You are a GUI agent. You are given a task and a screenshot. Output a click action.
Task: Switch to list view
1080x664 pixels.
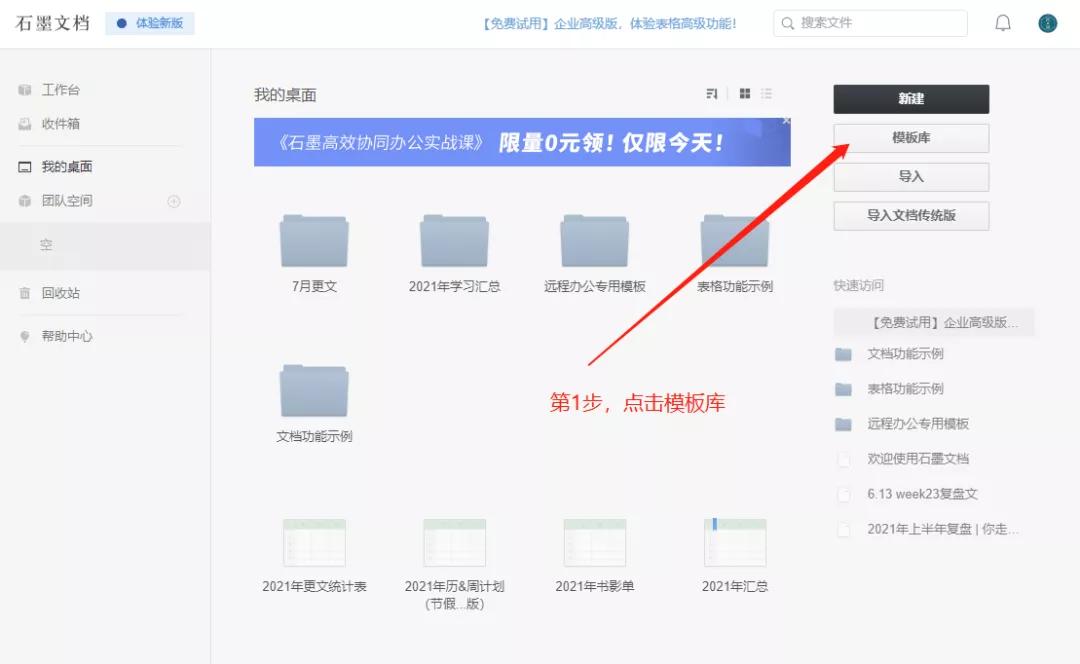(768, 93)
